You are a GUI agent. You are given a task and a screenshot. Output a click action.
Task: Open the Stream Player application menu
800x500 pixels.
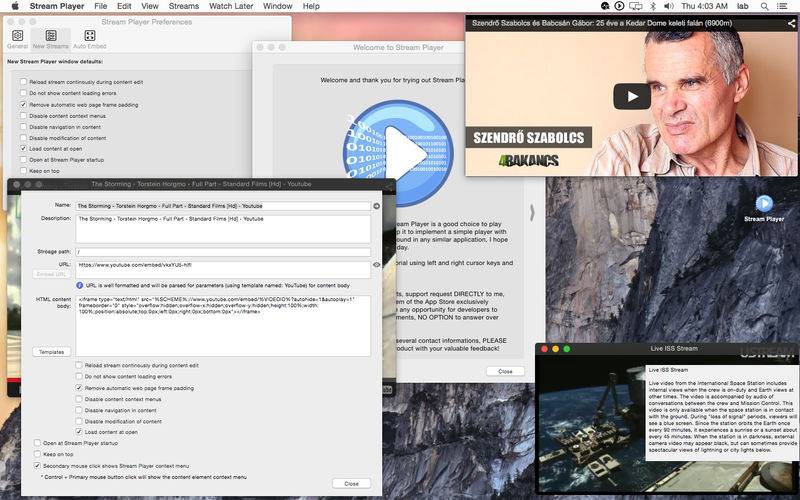pos(57,6)
